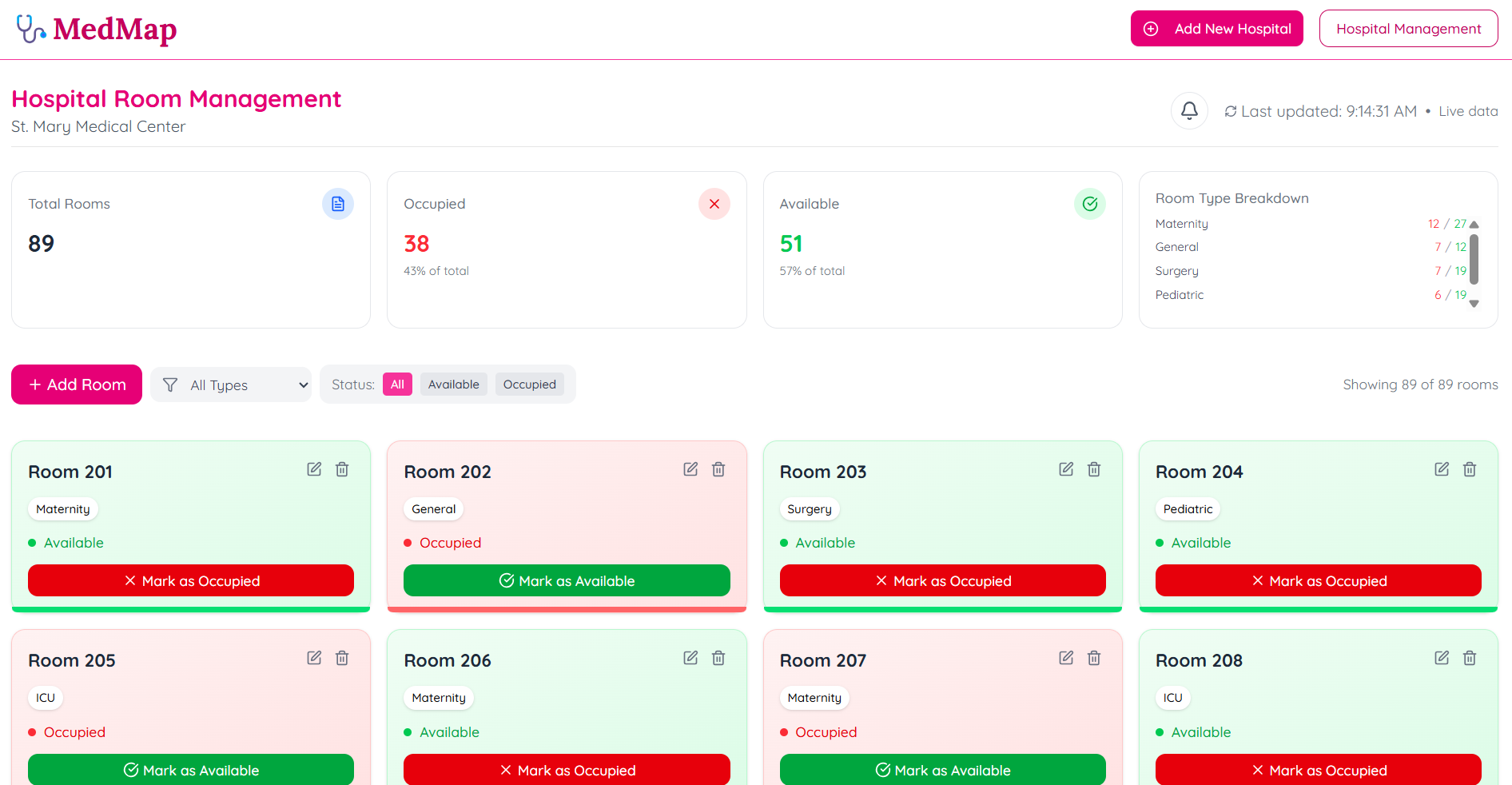Click the Maternity row in Room Type Breakdown
Screen dimensions: 1512x785
point(1311,224)
